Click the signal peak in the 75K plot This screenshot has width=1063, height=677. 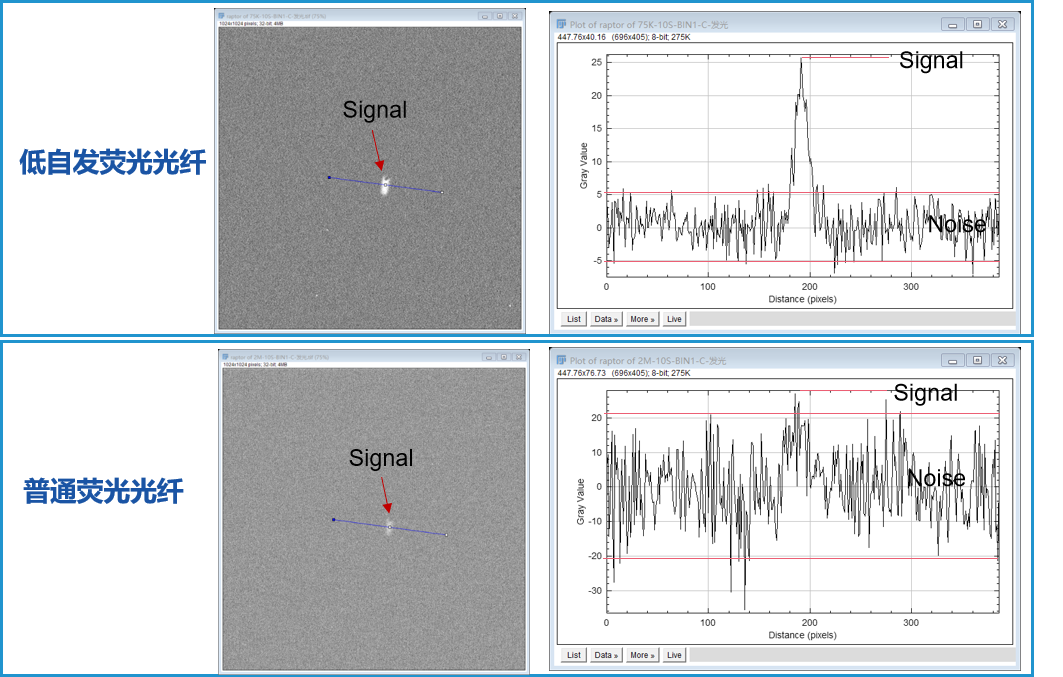coord(801,62)
